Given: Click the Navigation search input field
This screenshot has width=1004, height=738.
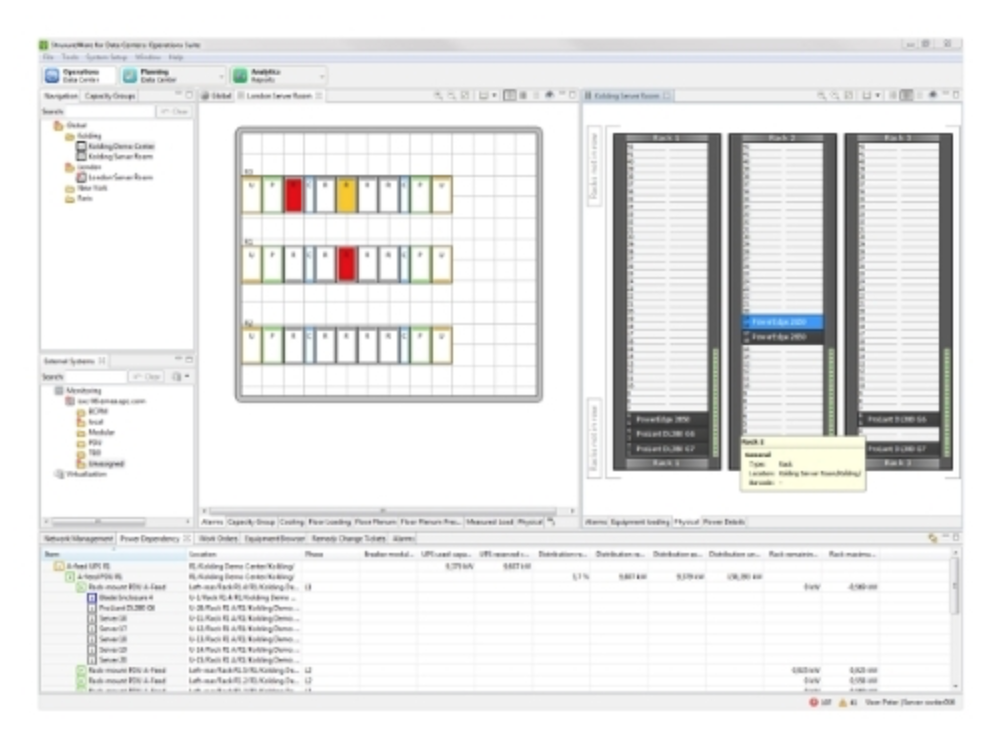Looking at the screenshot, I should coord(110,111).
